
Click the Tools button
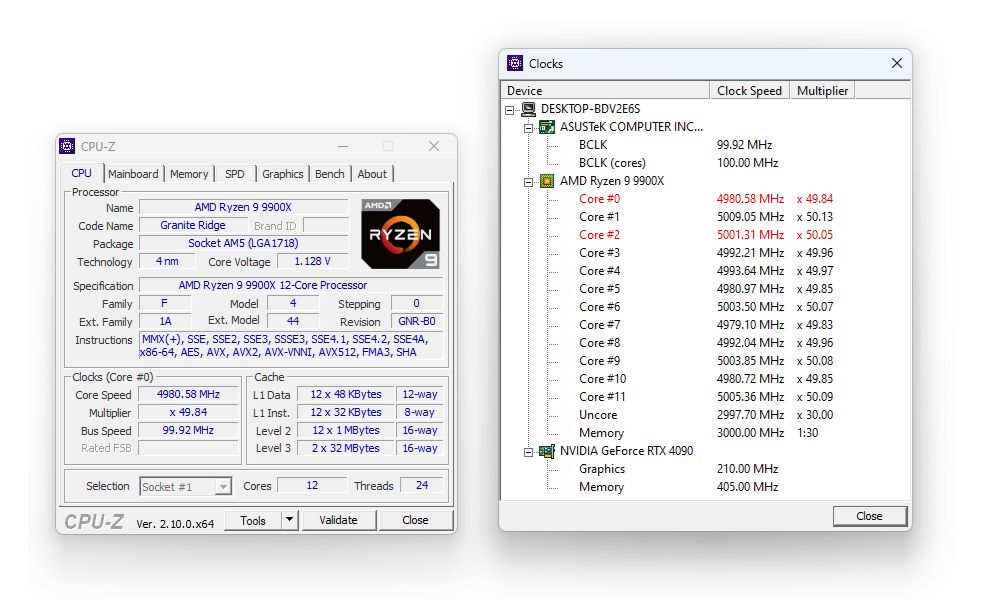[x=253, y=520]
